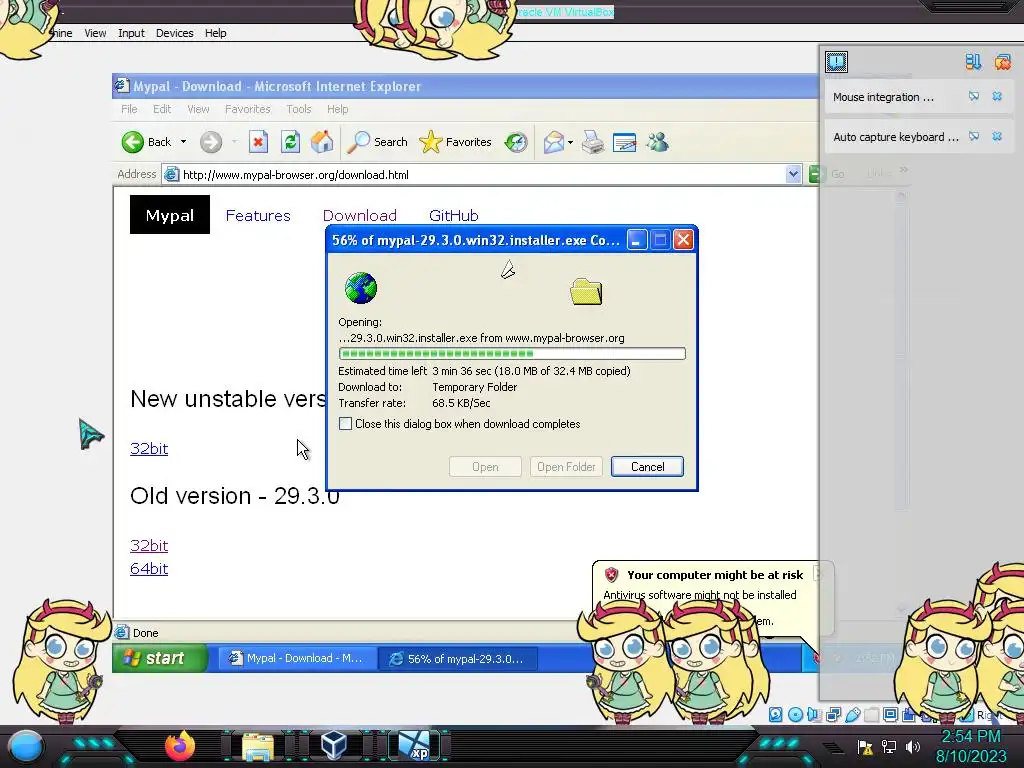This screenshot has width=1024, height=768.
Task: Open the Favorites menu in IE menu bar
Action: (248, 109)
